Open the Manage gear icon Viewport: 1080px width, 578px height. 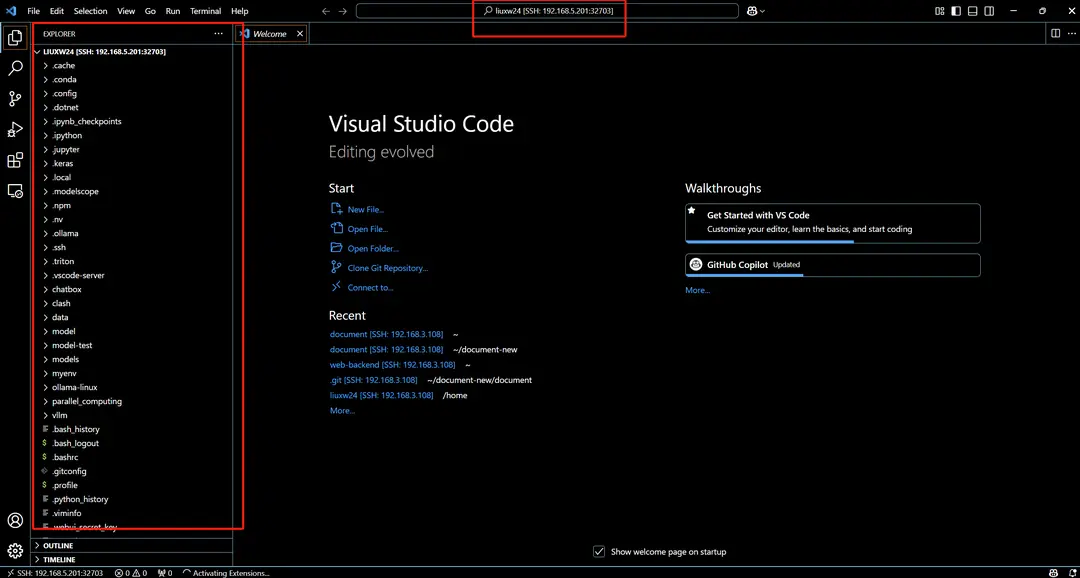(x=14, y=551)
